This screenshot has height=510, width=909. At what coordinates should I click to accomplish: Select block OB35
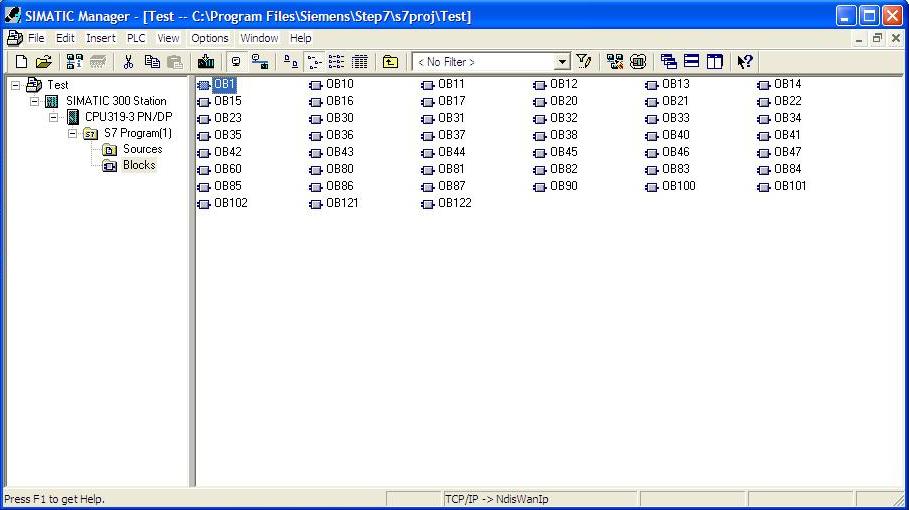tap(228, 136)
